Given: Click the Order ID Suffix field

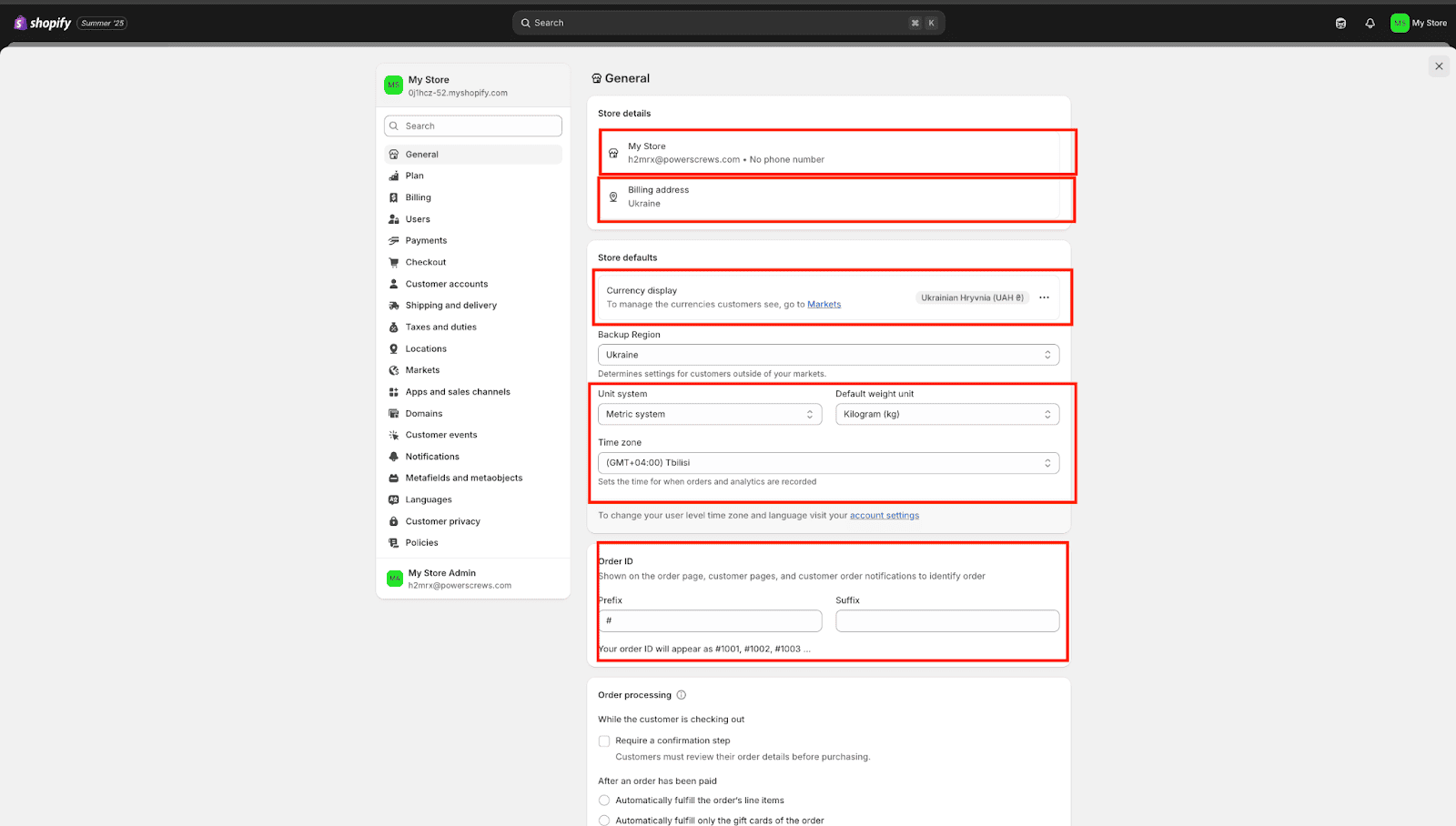Looking at the screenshot, I should point(947,620).
